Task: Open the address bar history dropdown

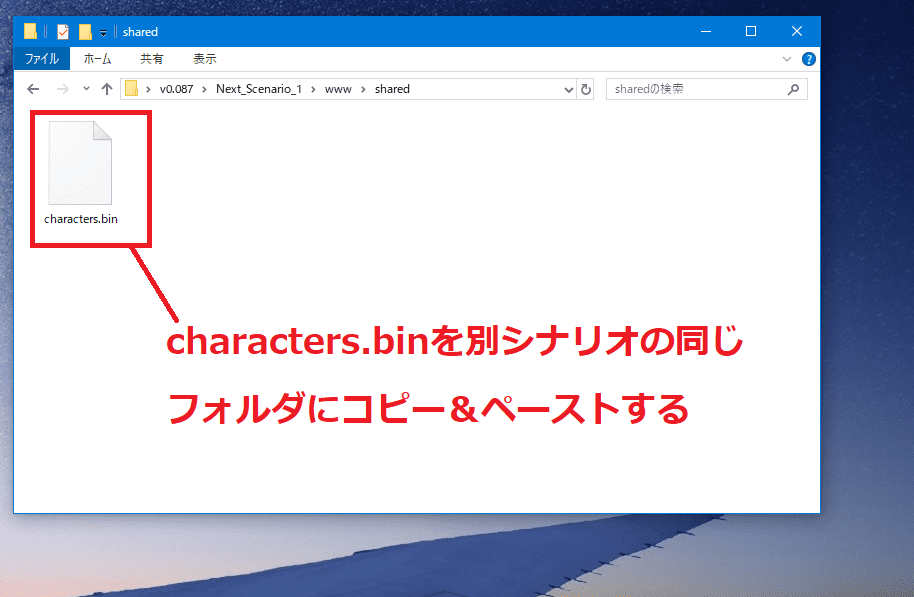Action: pos(568,90)
